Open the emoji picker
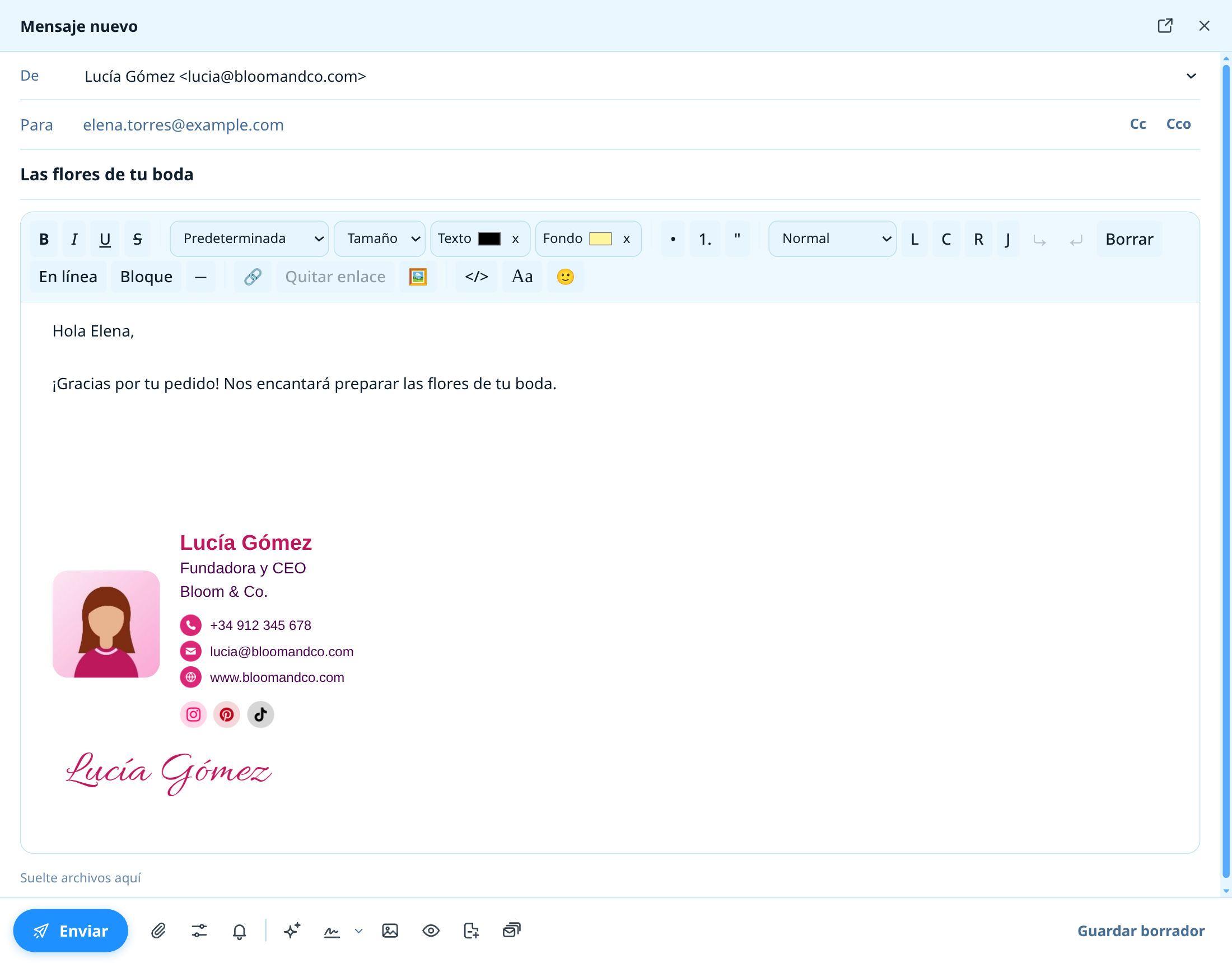This screenshot has height=963, width=1232. [x=565, y=277]
